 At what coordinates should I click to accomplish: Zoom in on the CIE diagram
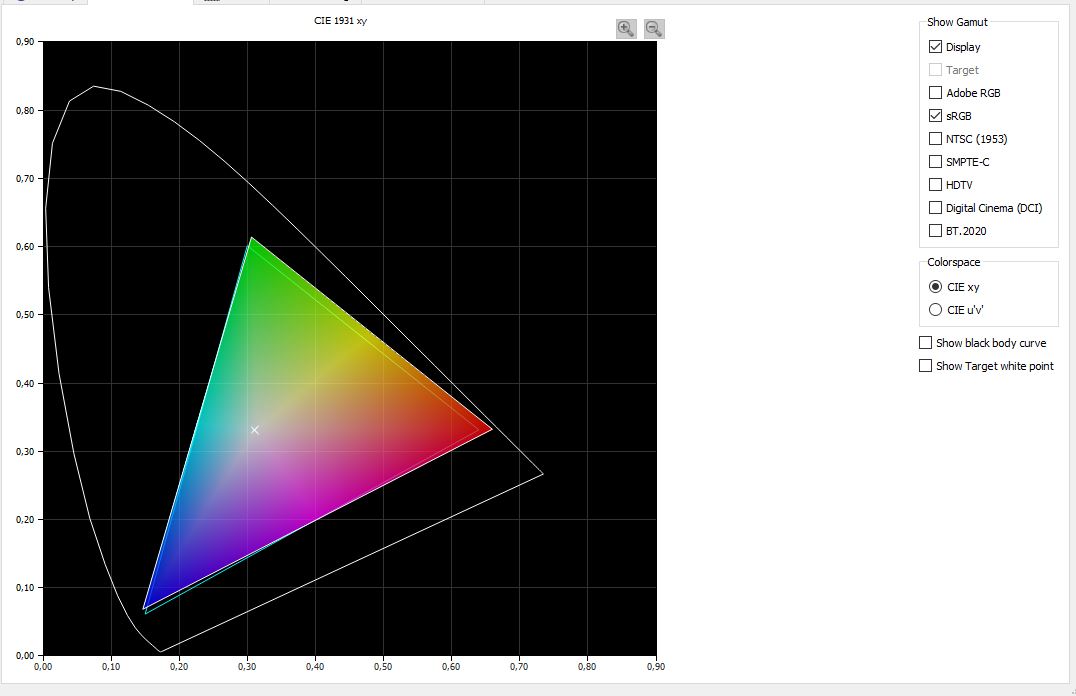(x=626, y=29)
